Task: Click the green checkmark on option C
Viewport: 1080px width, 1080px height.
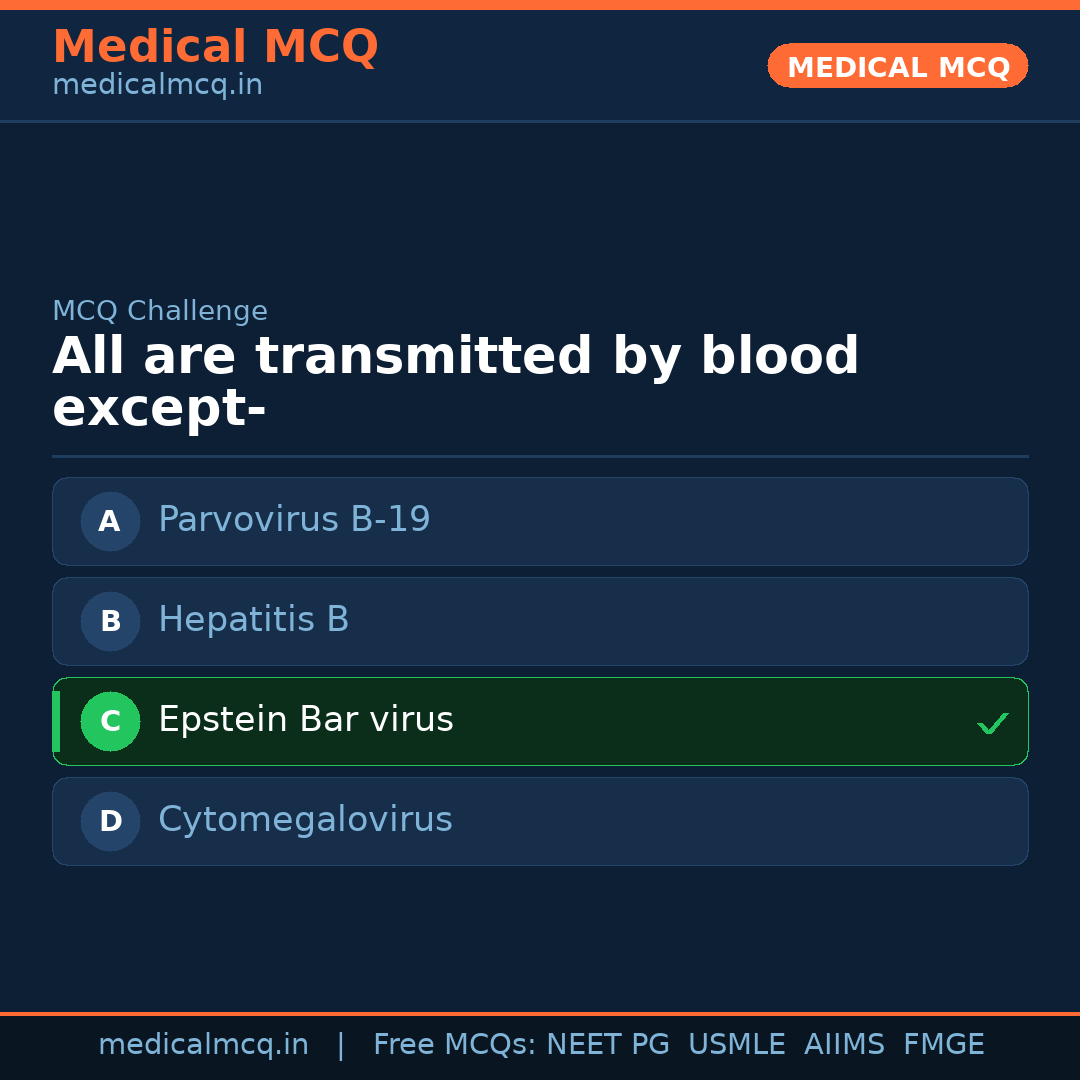Action: (992, 723)
